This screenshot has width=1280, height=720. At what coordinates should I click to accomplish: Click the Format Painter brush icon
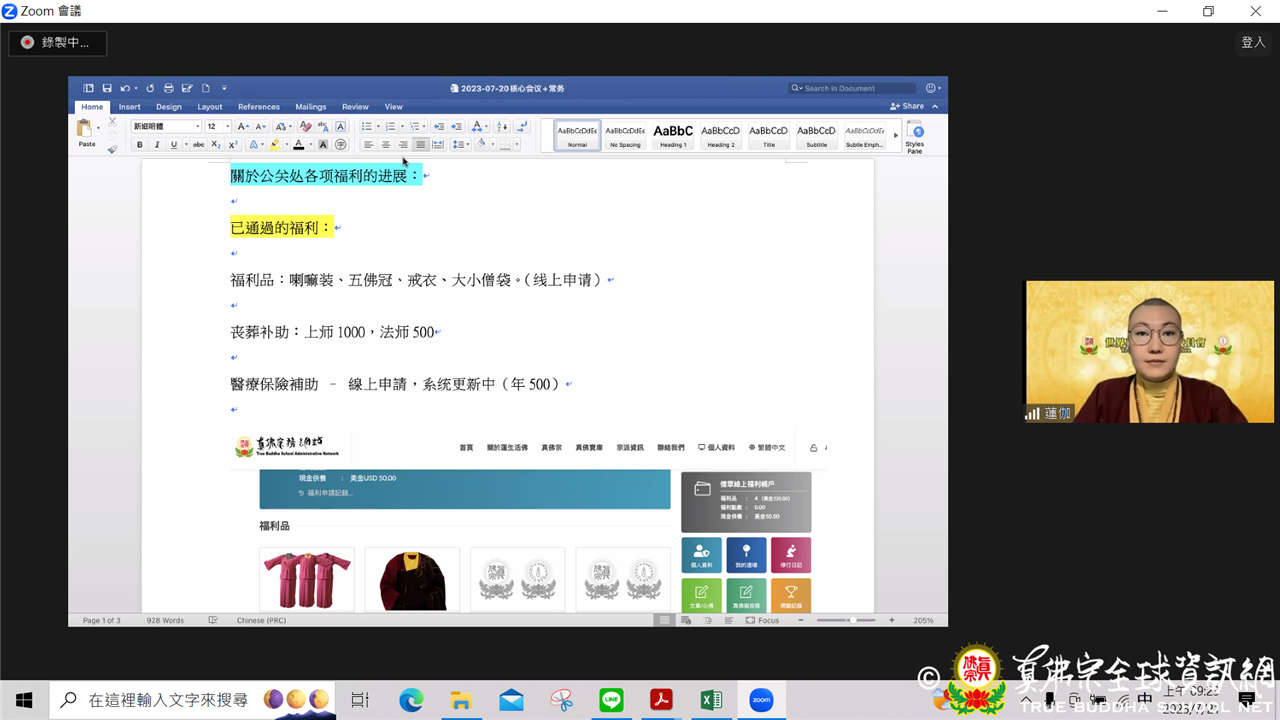(112, 148)
